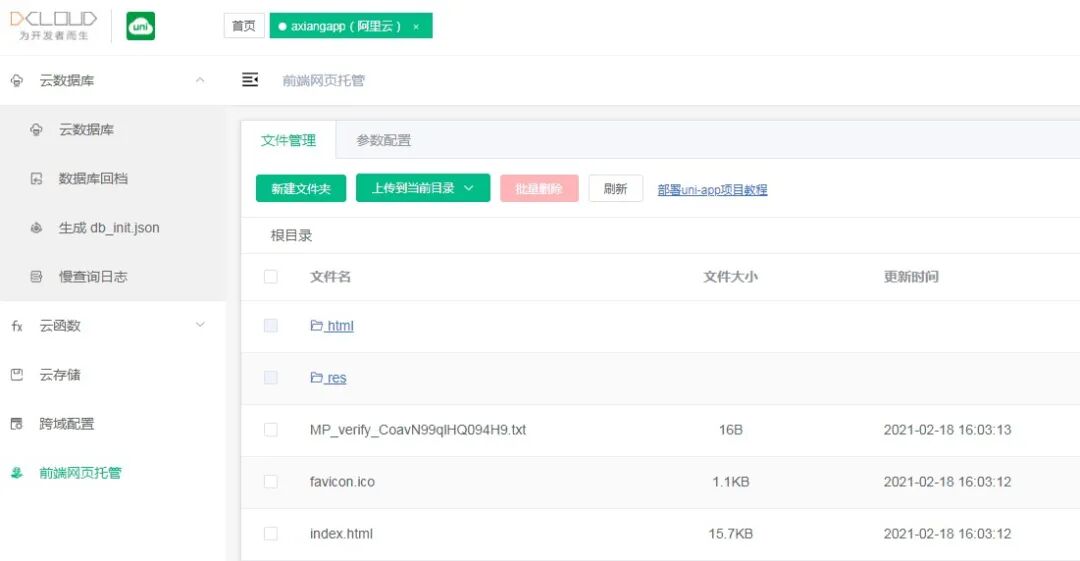Click the 慢查询日志 icon
The width and height of the screenshot is (1080, 561).
click(x=37, y=276)
